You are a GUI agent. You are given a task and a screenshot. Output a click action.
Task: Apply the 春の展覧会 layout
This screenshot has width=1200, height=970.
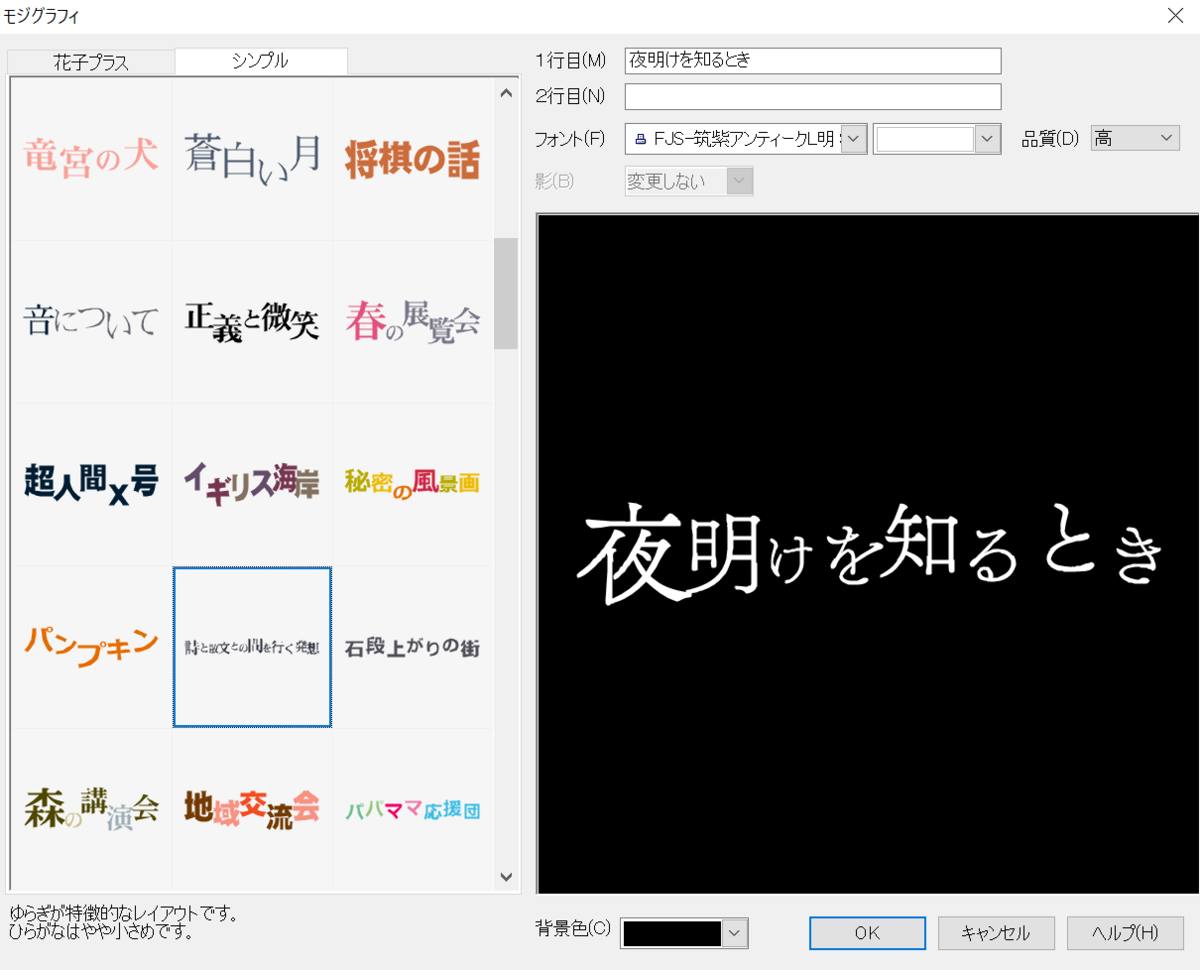(x=412, y=318)
